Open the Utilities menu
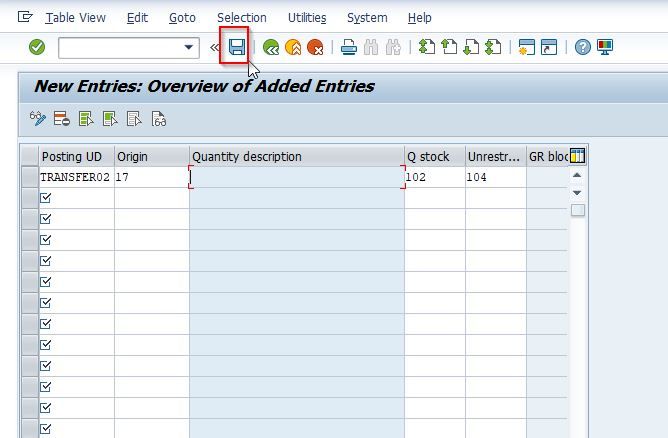 (x=307, y=18)
